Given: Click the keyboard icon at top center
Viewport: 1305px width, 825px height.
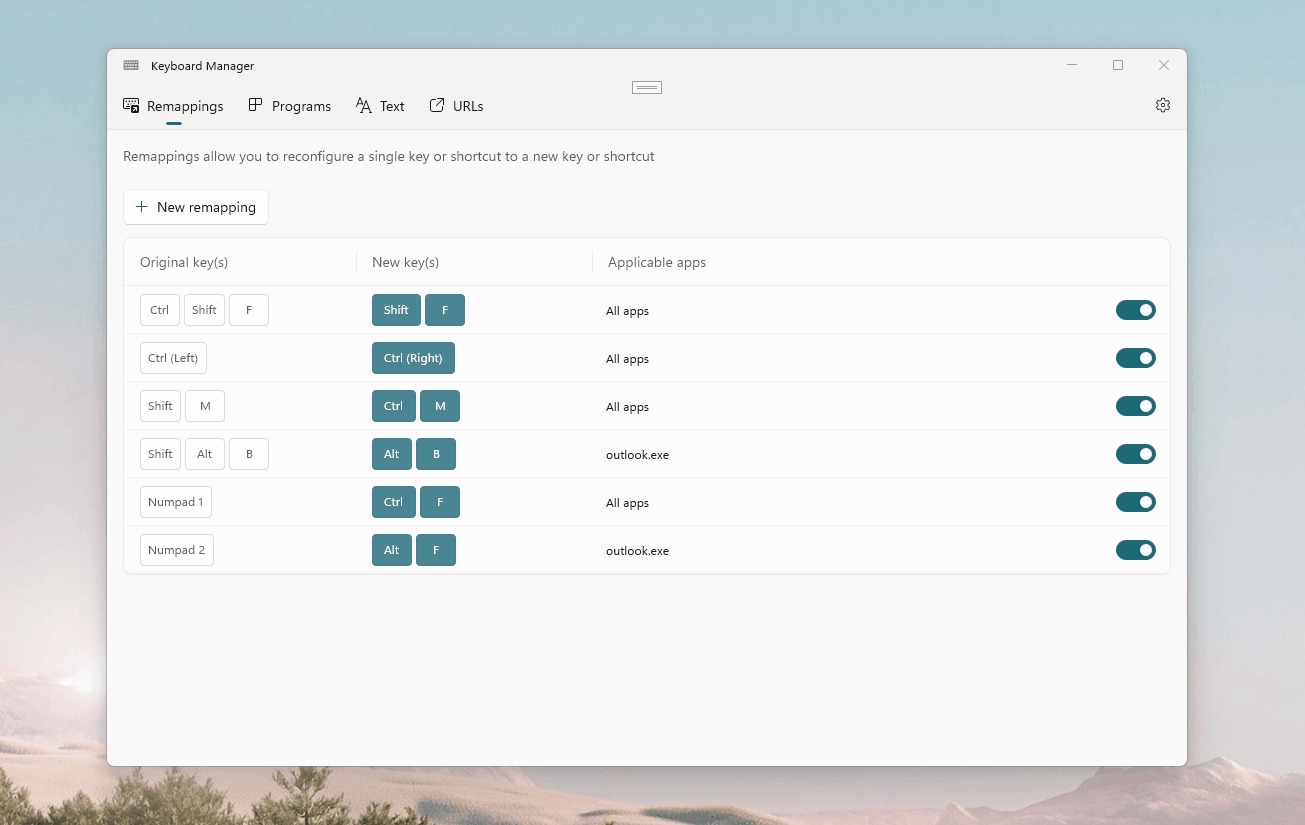Looking at the screenshot, I should (x=646, y=88).
